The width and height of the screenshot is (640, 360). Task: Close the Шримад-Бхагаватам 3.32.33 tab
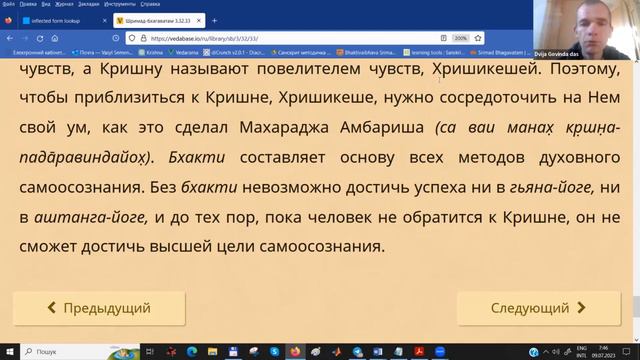199,20
